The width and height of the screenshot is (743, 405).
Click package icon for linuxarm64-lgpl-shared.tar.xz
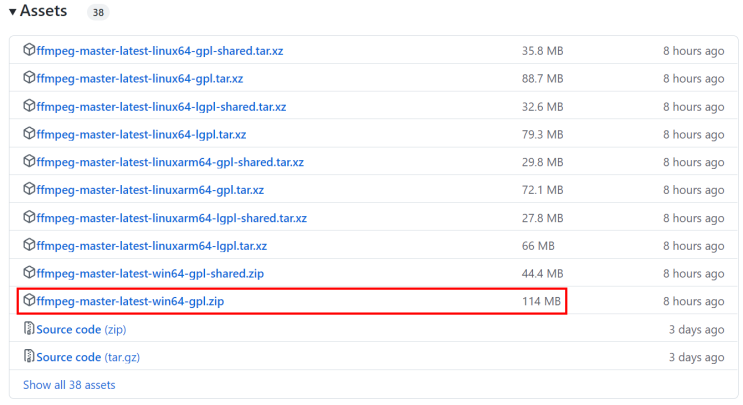[x=29, y=217]
